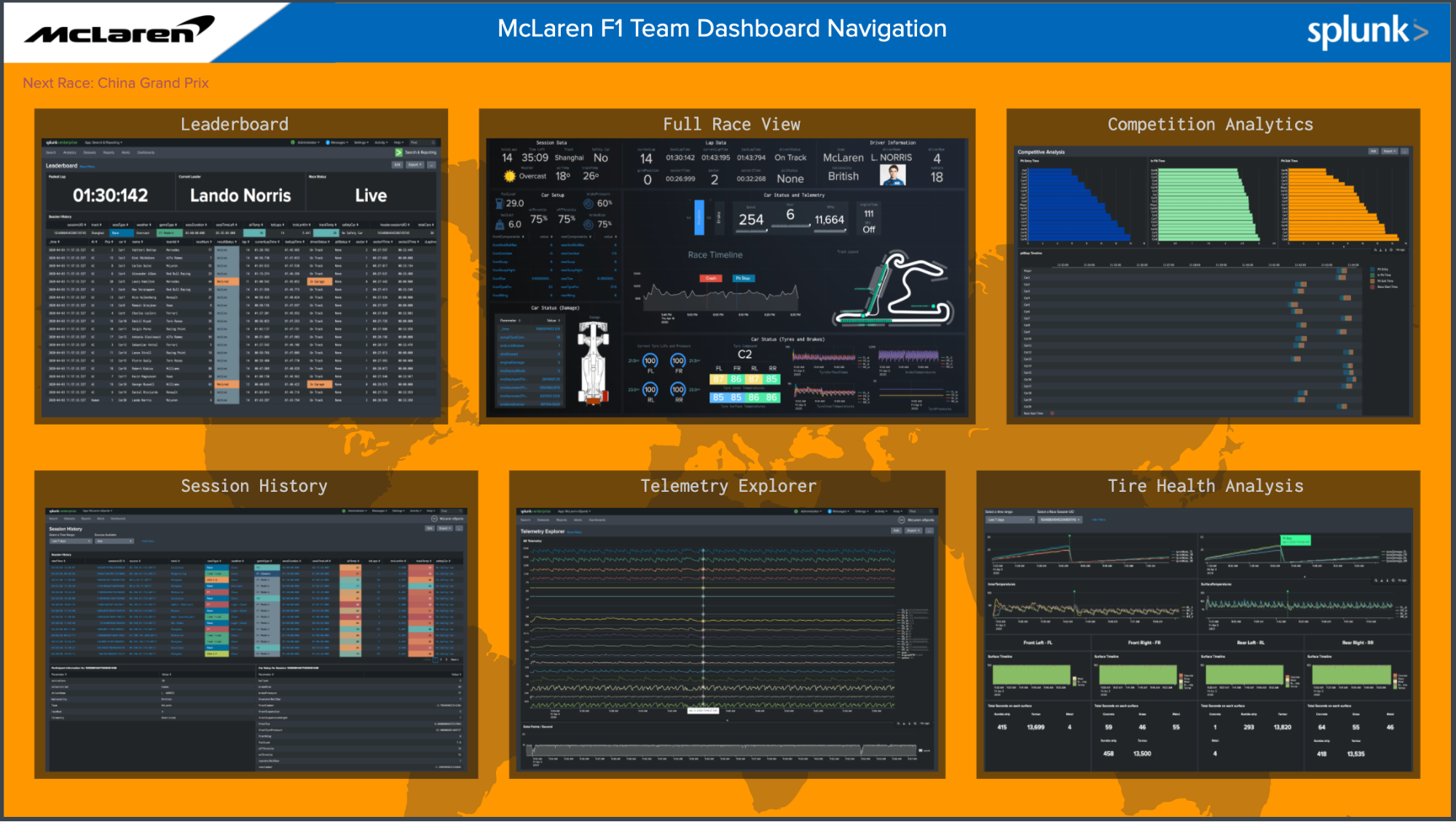Click the Brake bar indicator
Screen dimensions: 1456x822
pyautogui.click(x=719, y=217)
